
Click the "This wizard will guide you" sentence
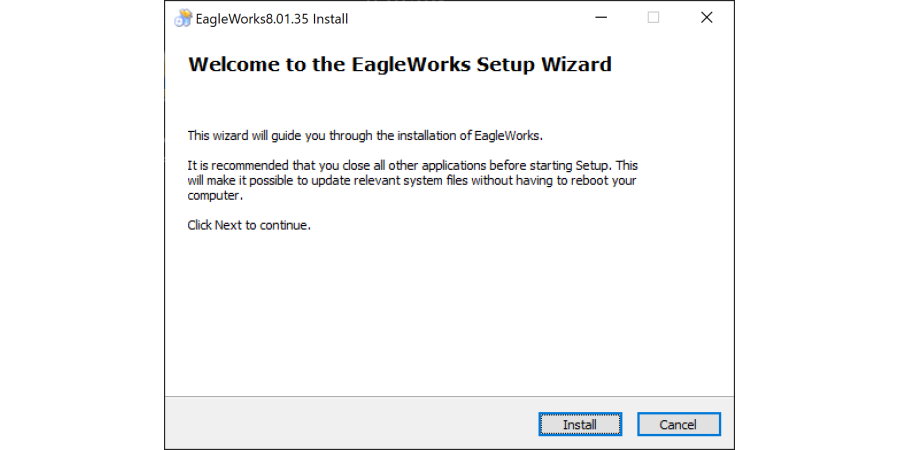(x=365, y=135)
